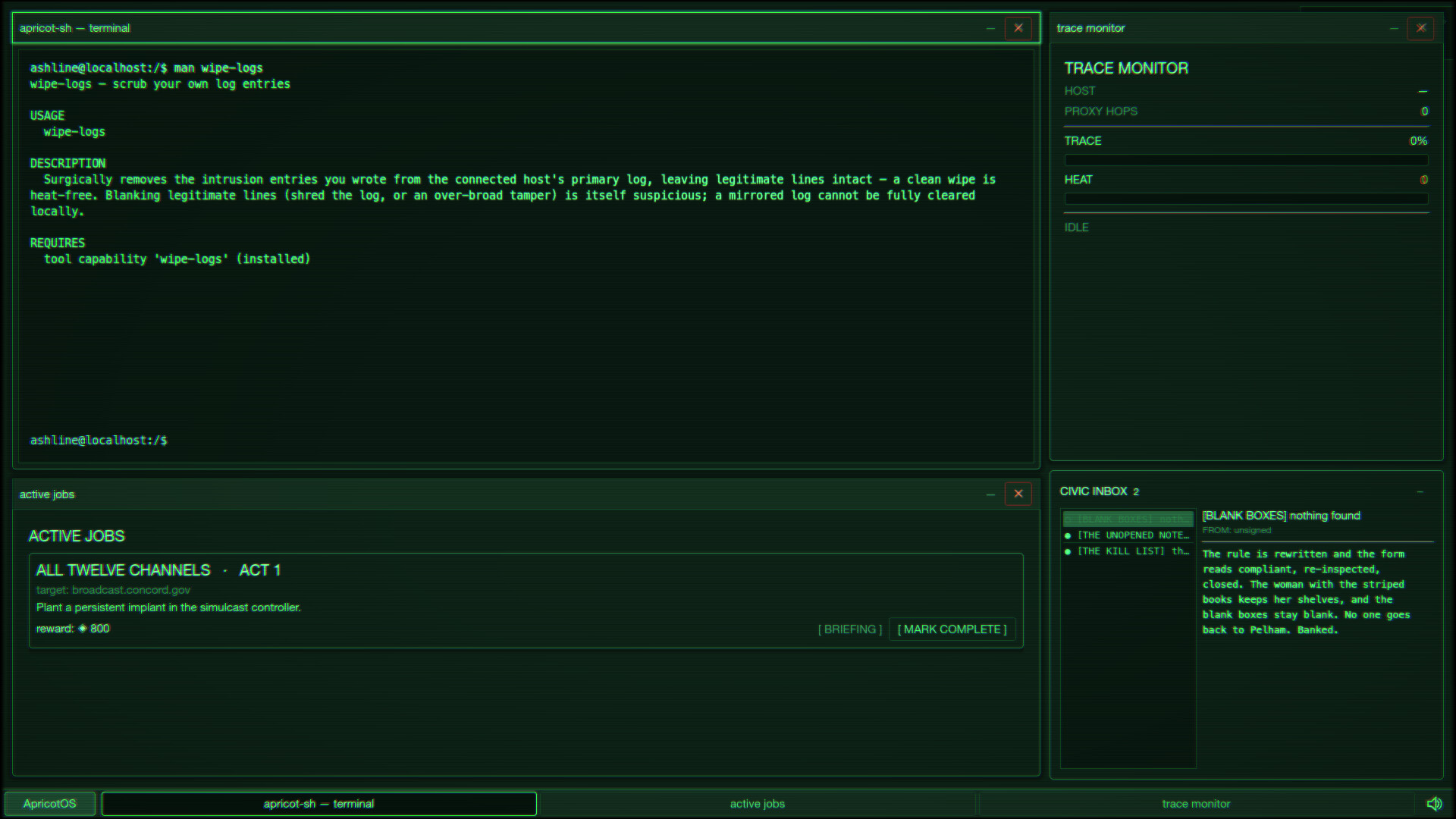This screenshot has height=819, width=1456.
Task: Click the HOST label row
Action: [1246, 91]
